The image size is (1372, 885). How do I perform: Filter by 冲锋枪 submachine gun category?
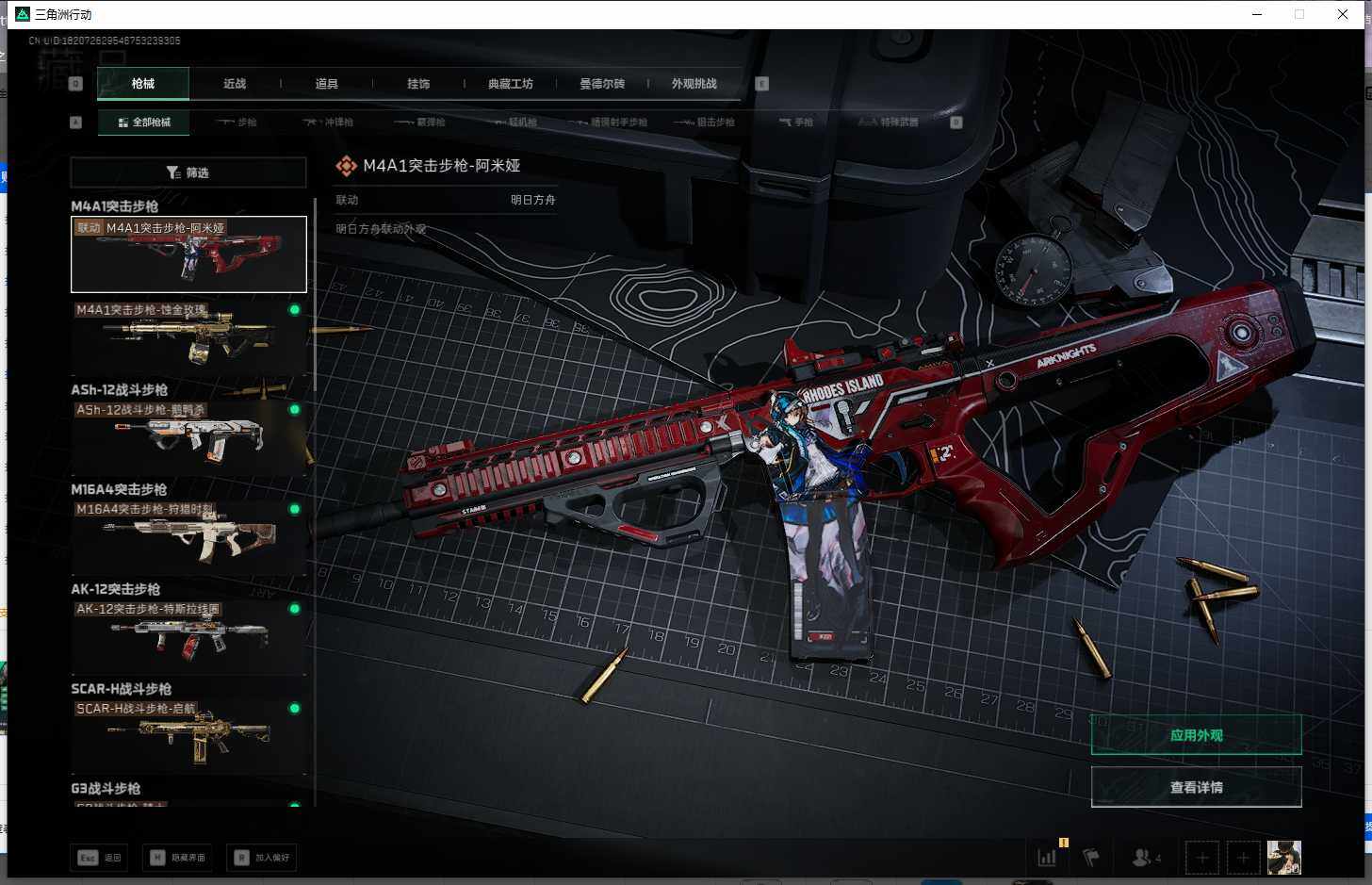328,123
